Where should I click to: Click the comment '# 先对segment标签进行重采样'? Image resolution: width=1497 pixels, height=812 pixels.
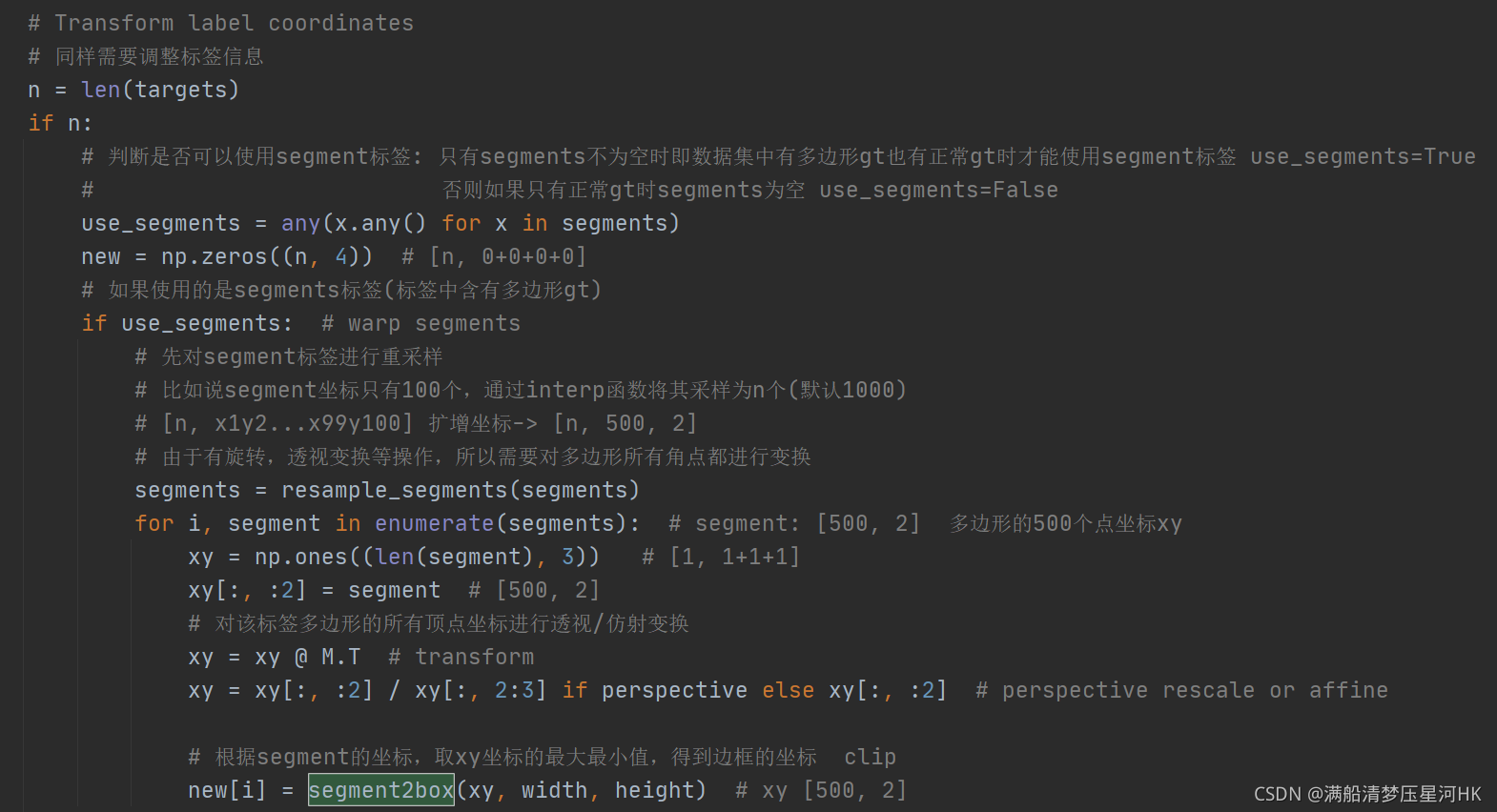(289, 356)
